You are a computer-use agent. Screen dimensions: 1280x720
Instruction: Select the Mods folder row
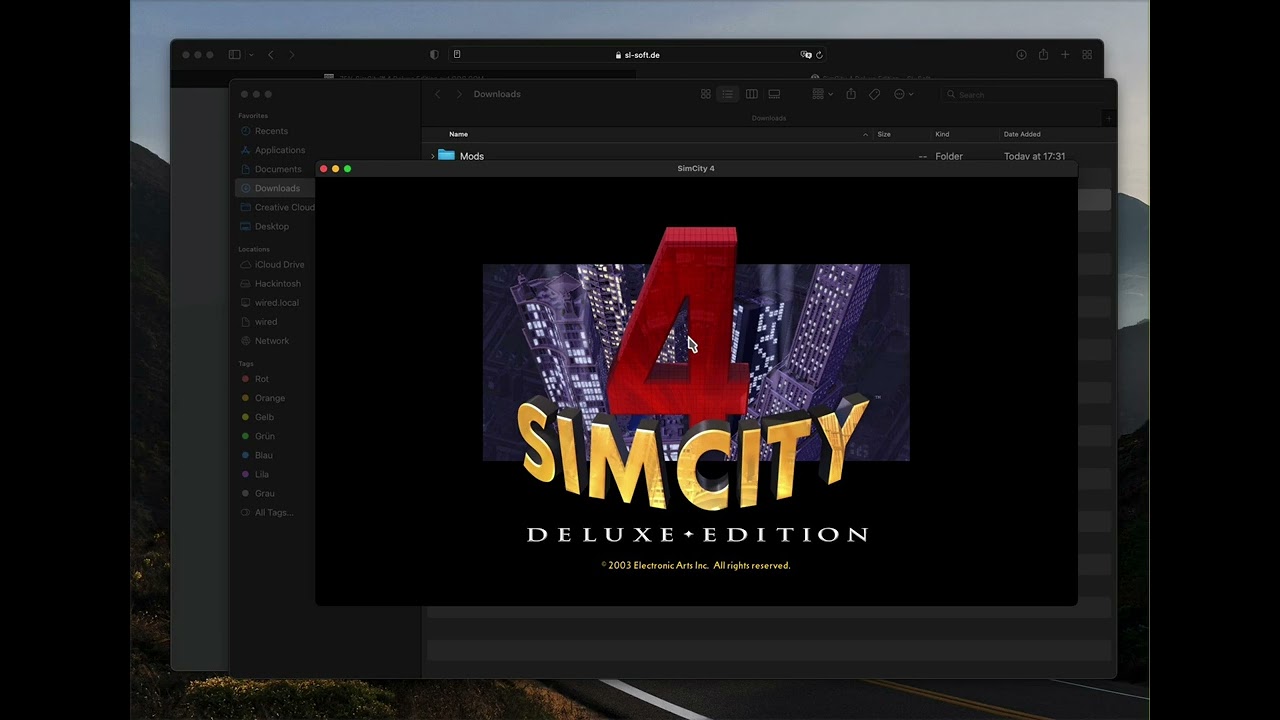(770, 156)
